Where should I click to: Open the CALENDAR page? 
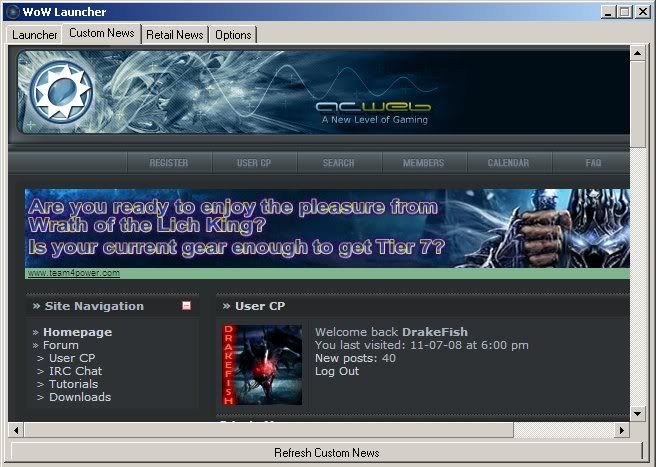tap(508, 163)
